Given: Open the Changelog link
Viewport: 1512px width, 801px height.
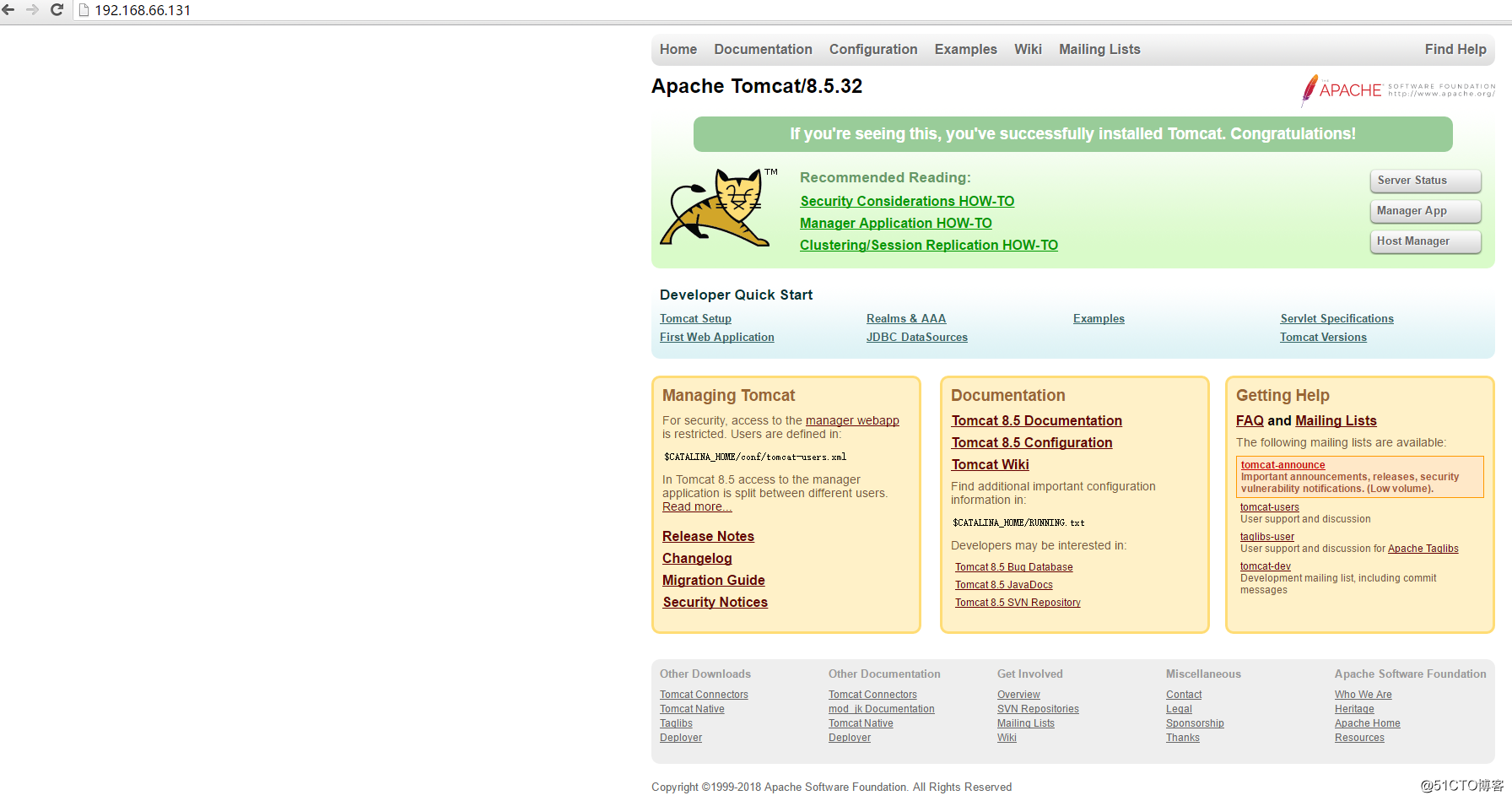Looking at the screenshot, I should [697, 558].
